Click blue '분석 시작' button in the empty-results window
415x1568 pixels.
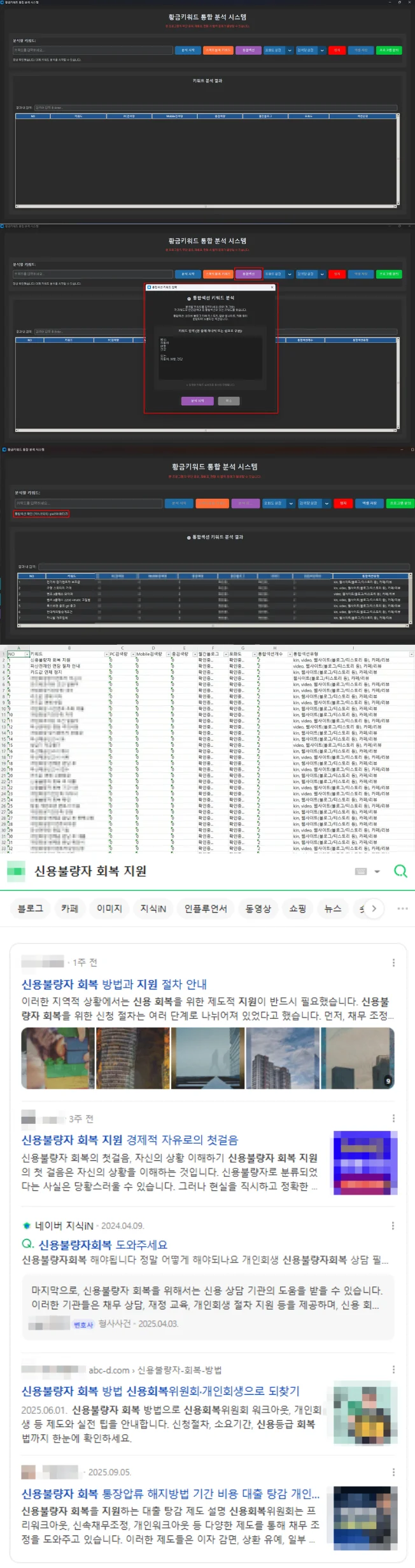pyautogui.click(x=188, y=50)
